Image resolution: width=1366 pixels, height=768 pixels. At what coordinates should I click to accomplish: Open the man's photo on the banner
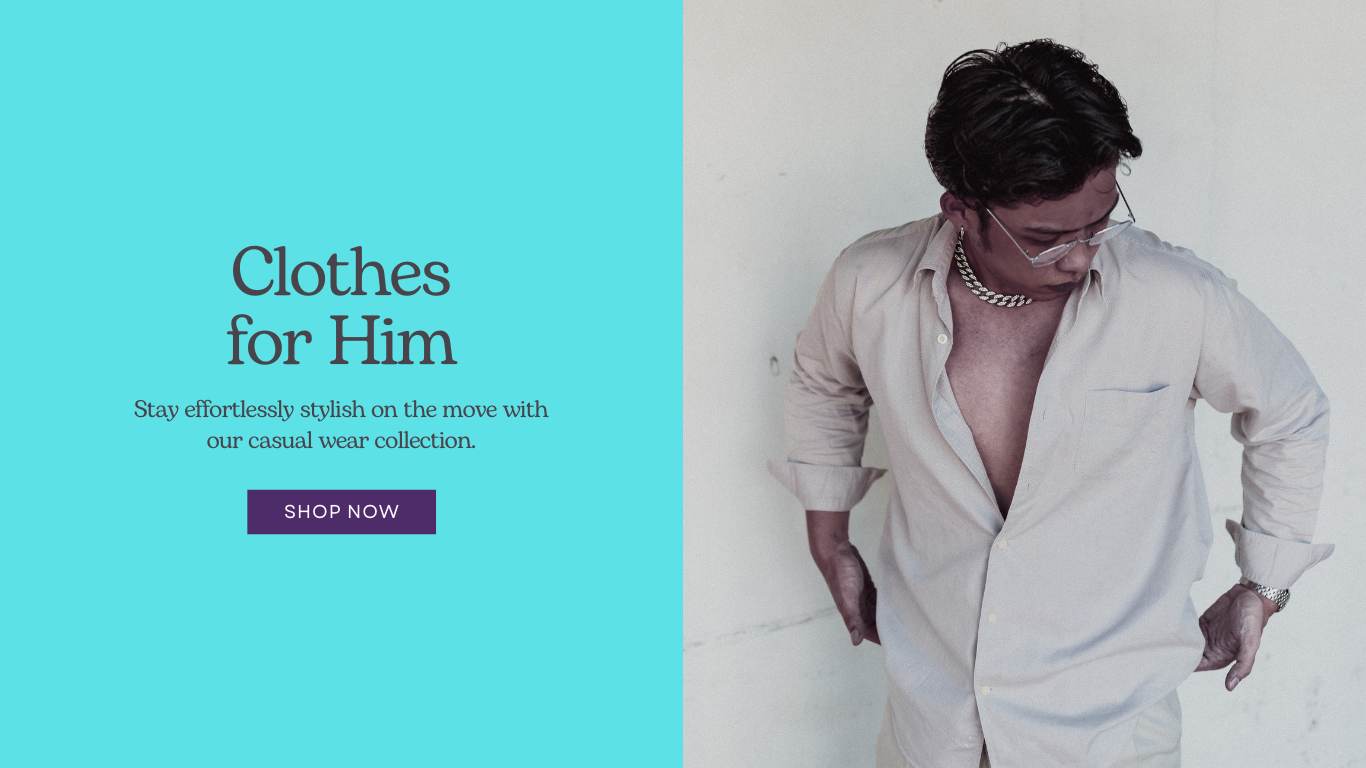tap(1024, 384)
